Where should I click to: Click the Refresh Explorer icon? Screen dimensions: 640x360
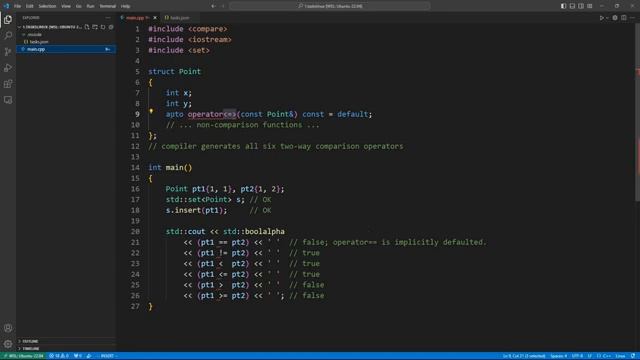point(103,27)
